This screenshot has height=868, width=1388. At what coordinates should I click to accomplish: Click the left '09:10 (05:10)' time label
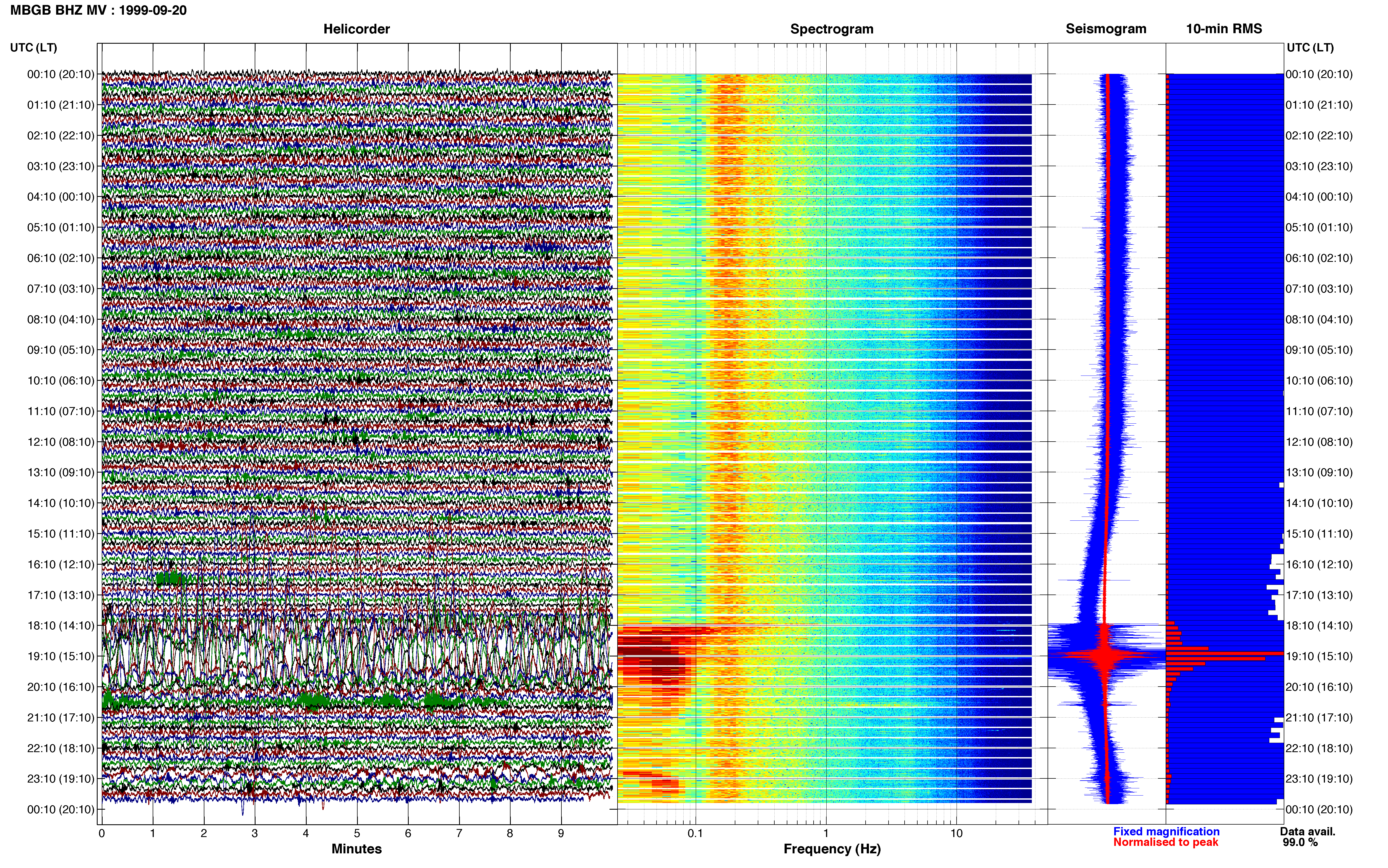tap(61, 350)
